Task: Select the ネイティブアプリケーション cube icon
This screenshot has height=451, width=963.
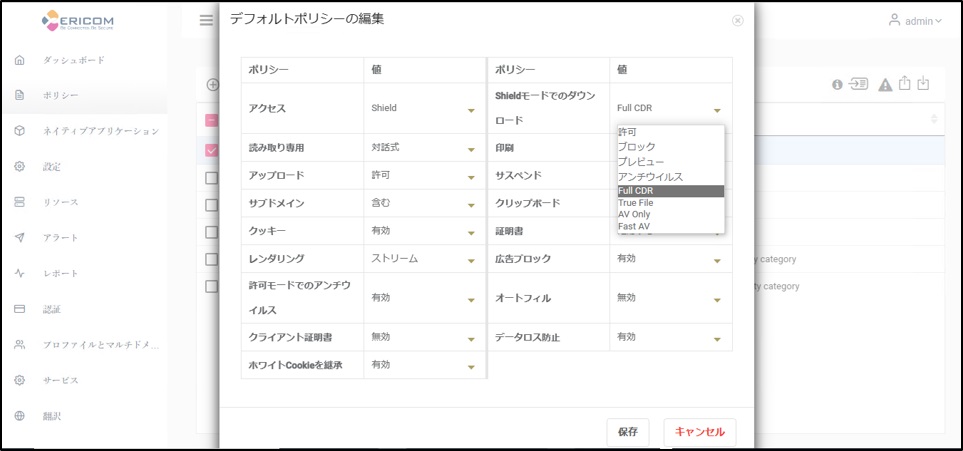Action: [20, 131]
